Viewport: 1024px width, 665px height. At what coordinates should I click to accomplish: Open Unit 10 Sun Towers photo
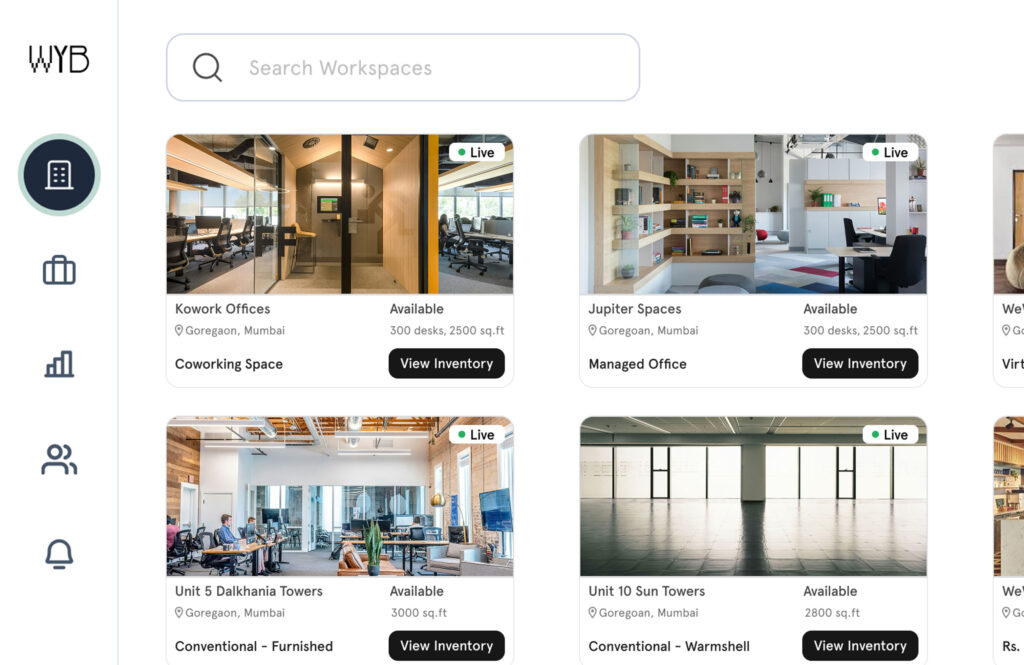coord(753,496)
